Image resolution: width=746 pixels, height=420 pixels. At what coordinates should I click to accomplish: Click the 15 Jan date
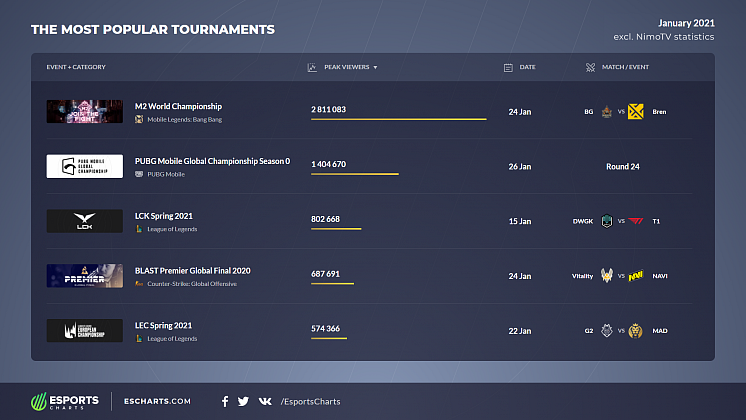520,221
